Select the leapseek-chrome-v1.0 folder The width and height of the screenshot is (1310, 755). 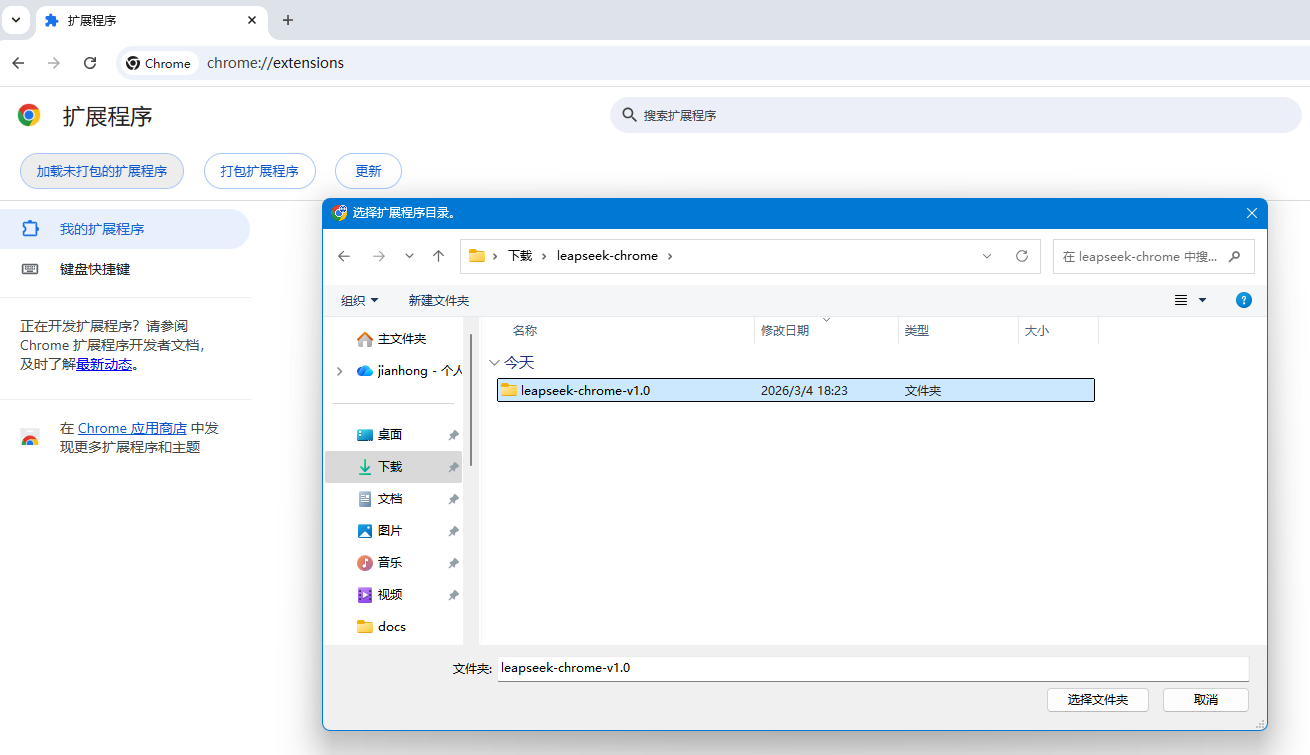pos(585,390)
